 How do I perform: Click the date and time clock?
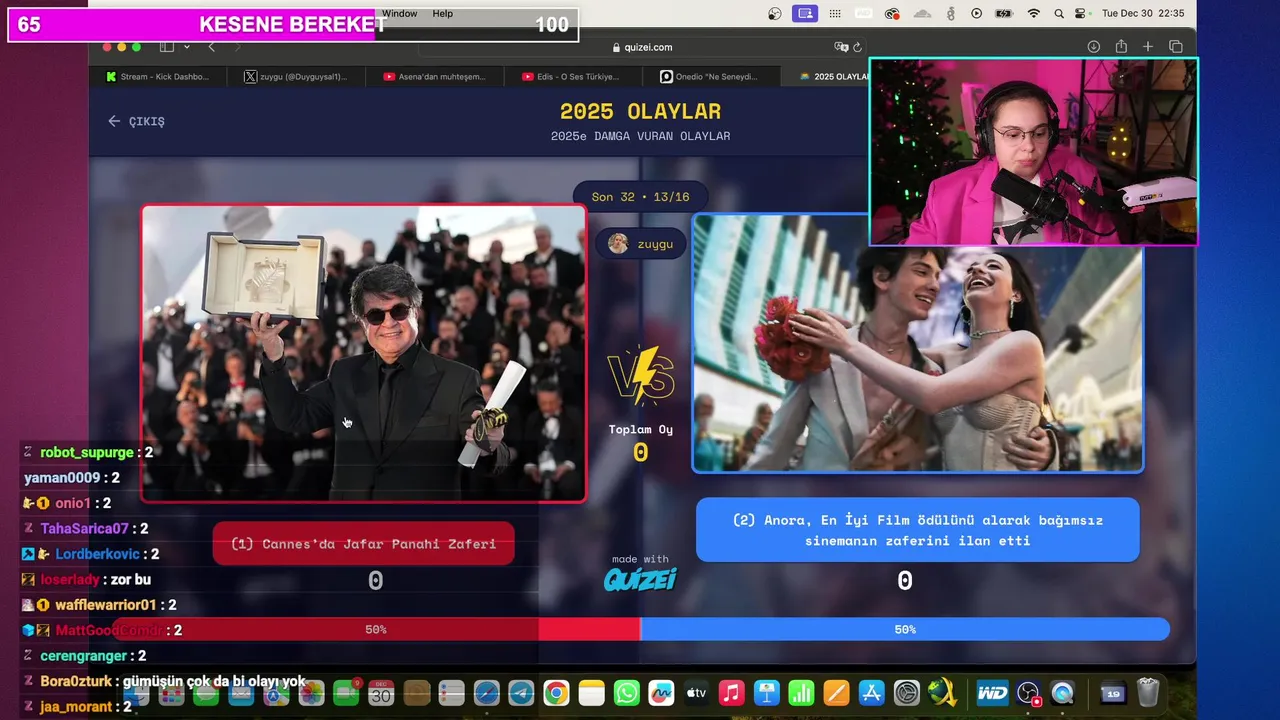click(x=1143, y=14)
